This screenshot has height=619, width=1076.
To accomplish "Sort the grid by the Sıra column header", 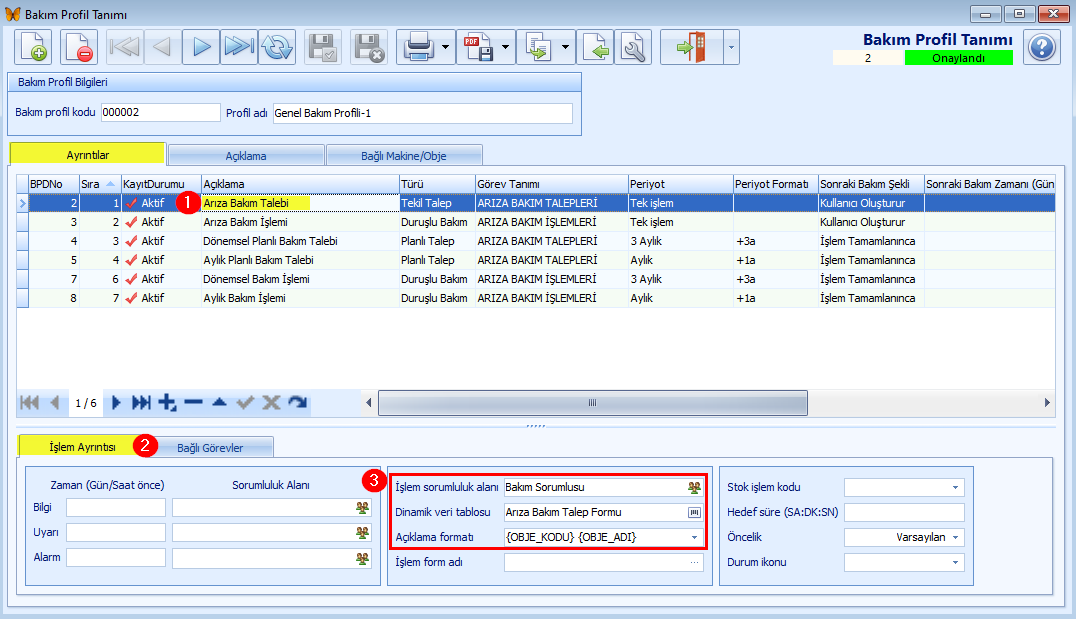I will pos(100,184).
